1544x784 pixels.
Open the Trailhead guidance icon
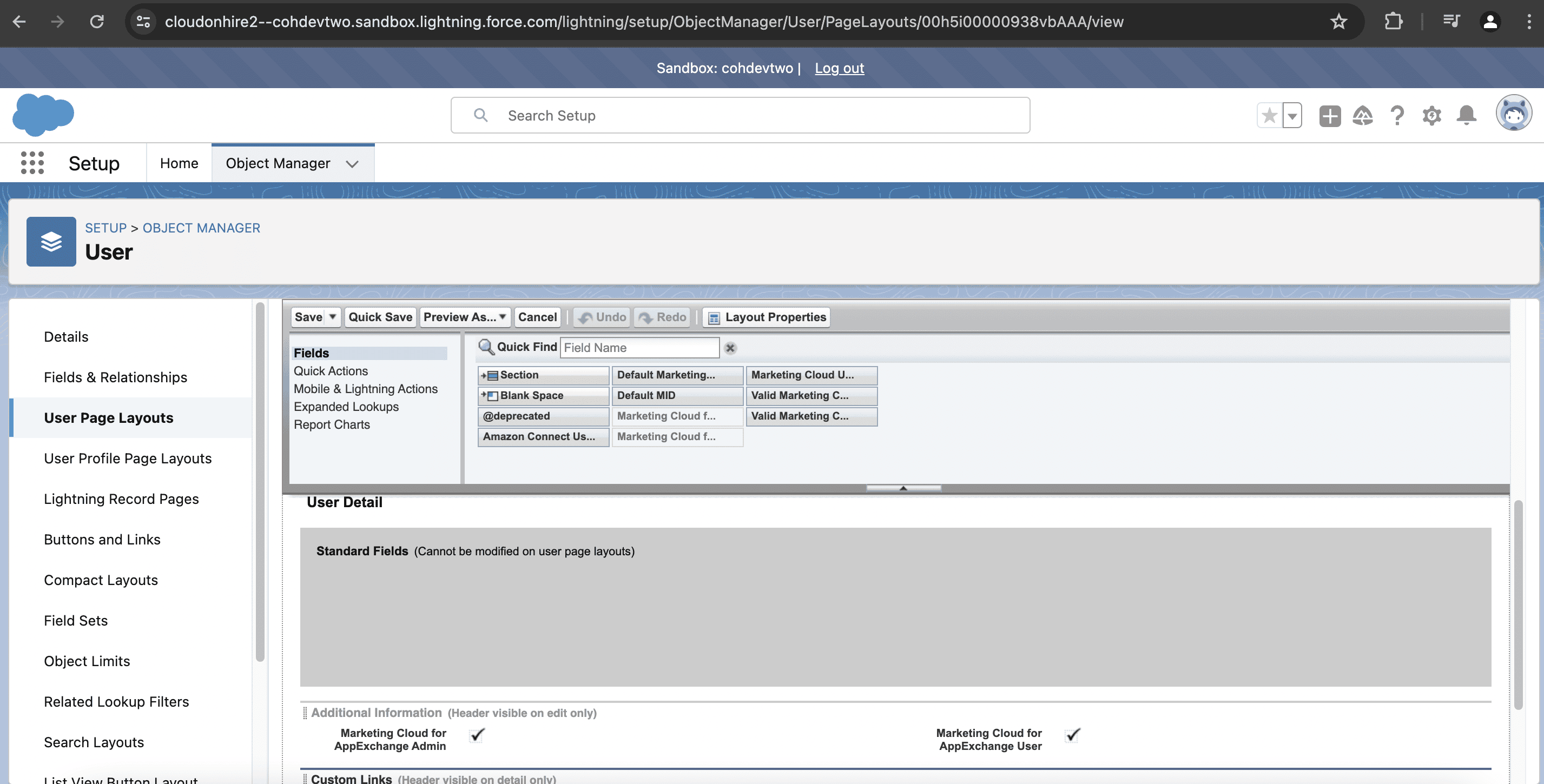click(1362, 116)
